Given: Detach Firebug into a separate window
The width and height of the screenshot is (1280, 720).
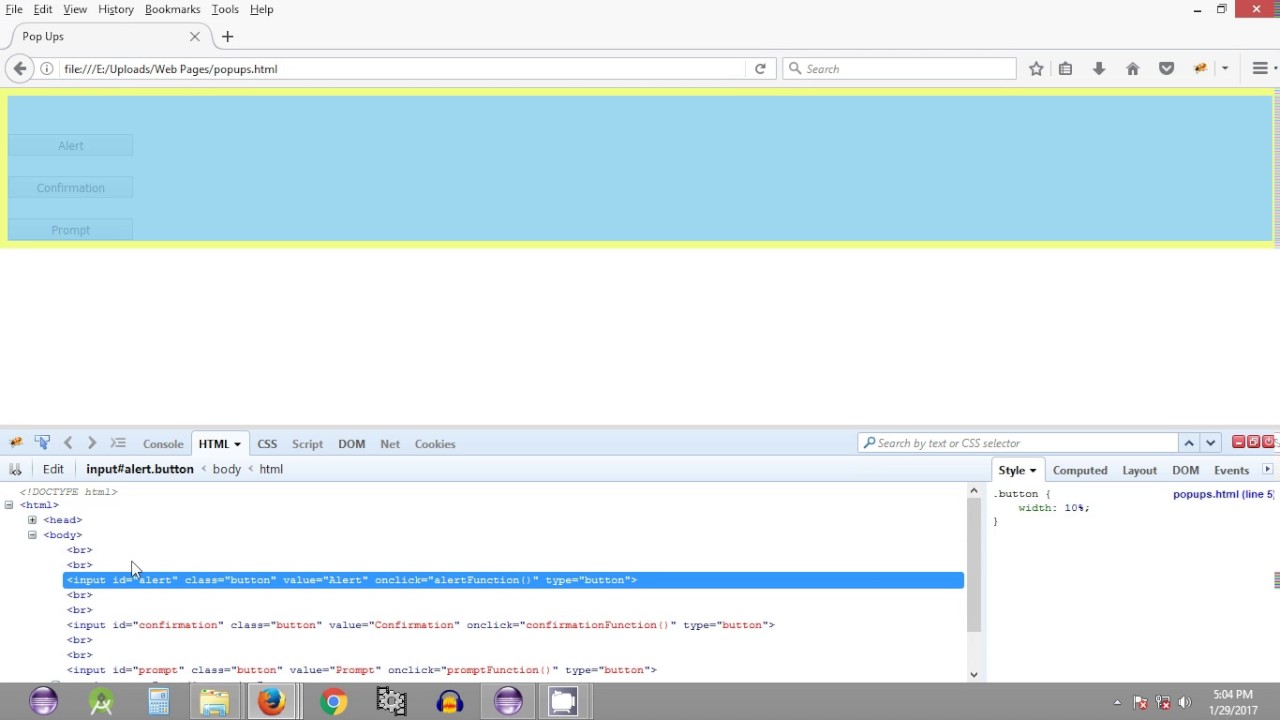Looking at the screenshot, I should [1253, 442].
